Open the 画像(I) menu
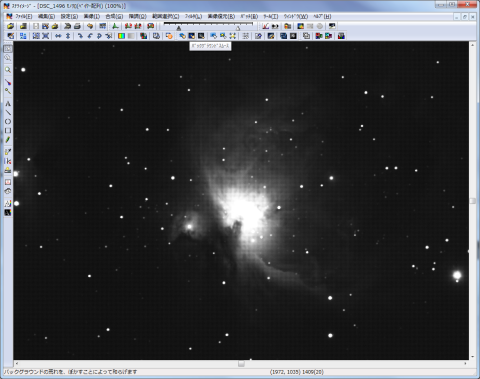Screen dimensions: 480x379 click(x=92, y=16)
